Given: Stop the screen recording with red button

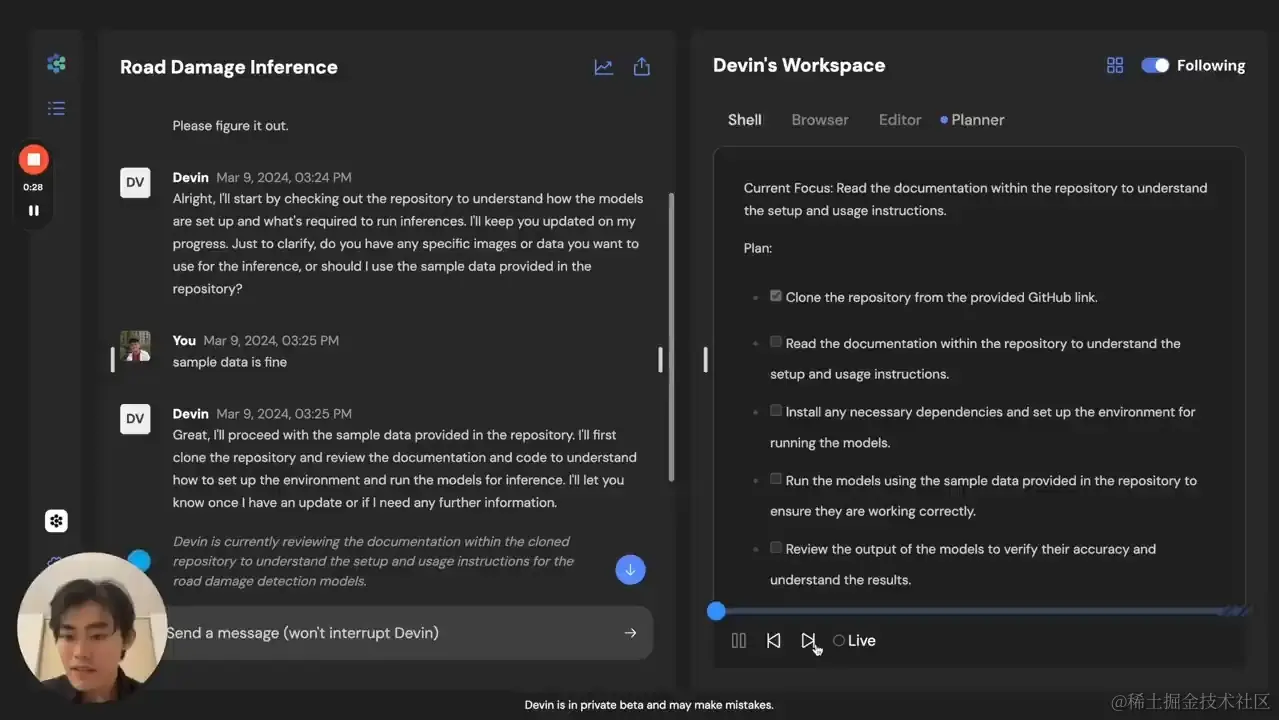Looking at the screenshot, I should click(34, 159).
